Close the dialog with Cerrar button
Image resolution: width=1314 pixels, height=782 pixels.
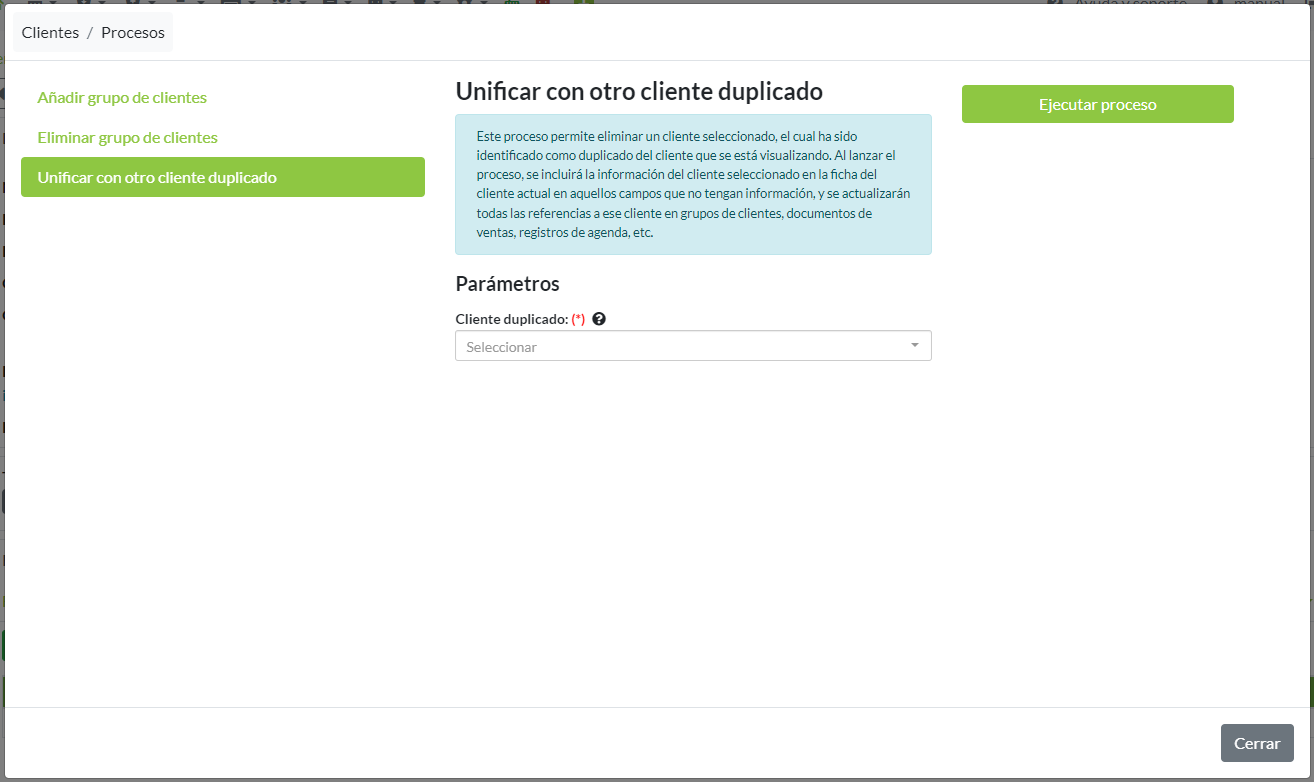point(1256,743)
